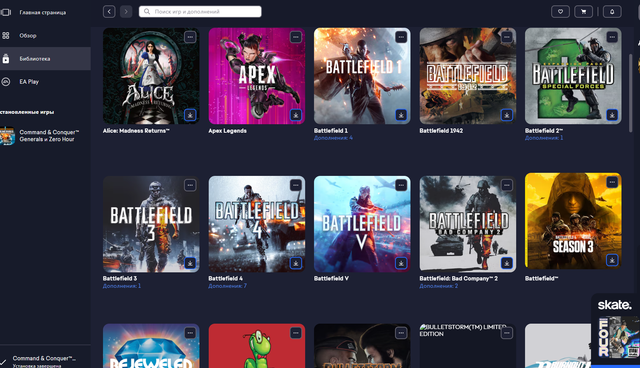
Task: Open Battlefield Season 3 options menu
Action: (x=612, y=182)
